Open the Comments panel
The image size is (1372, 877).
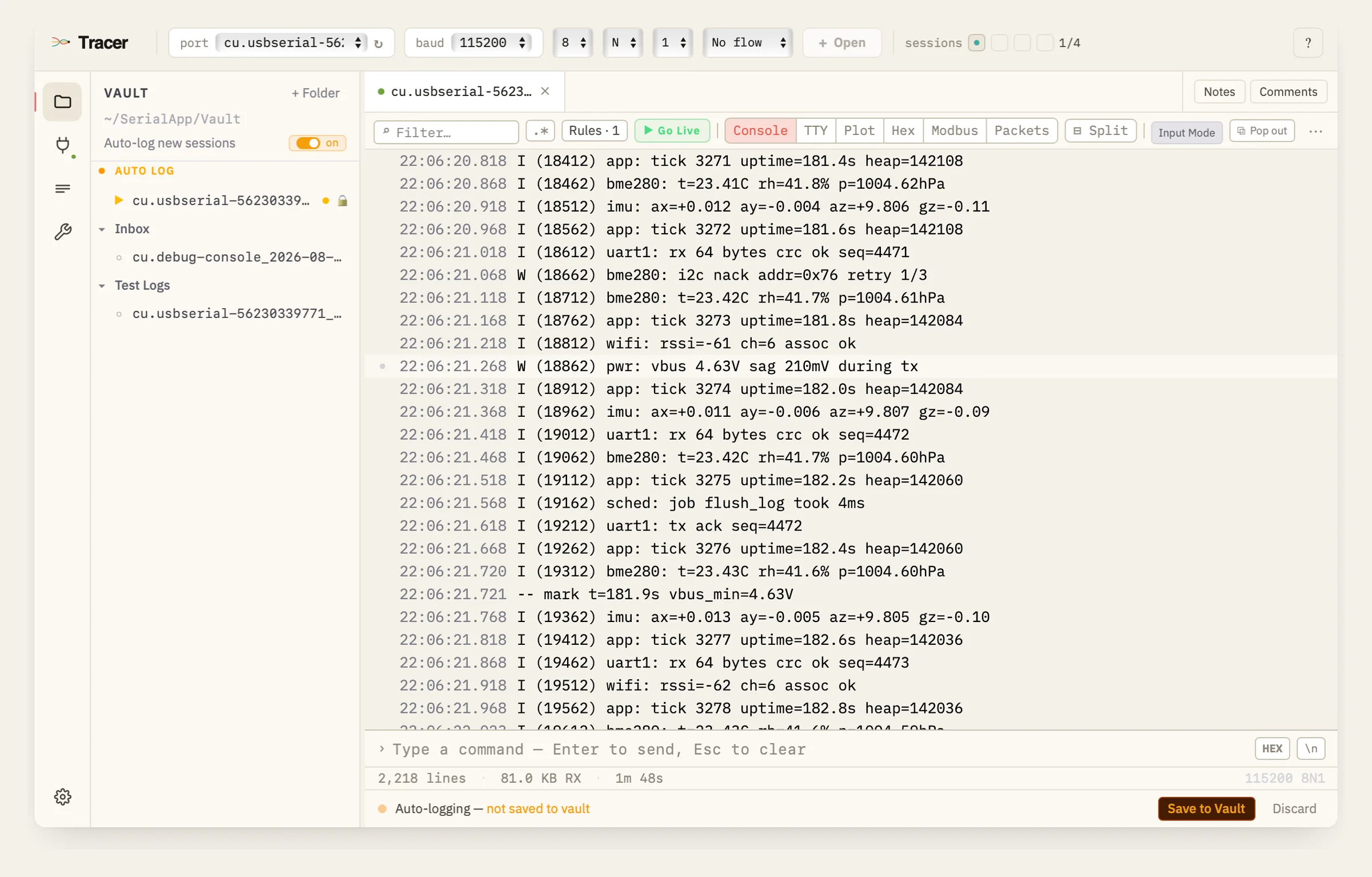coord(1288,91)
